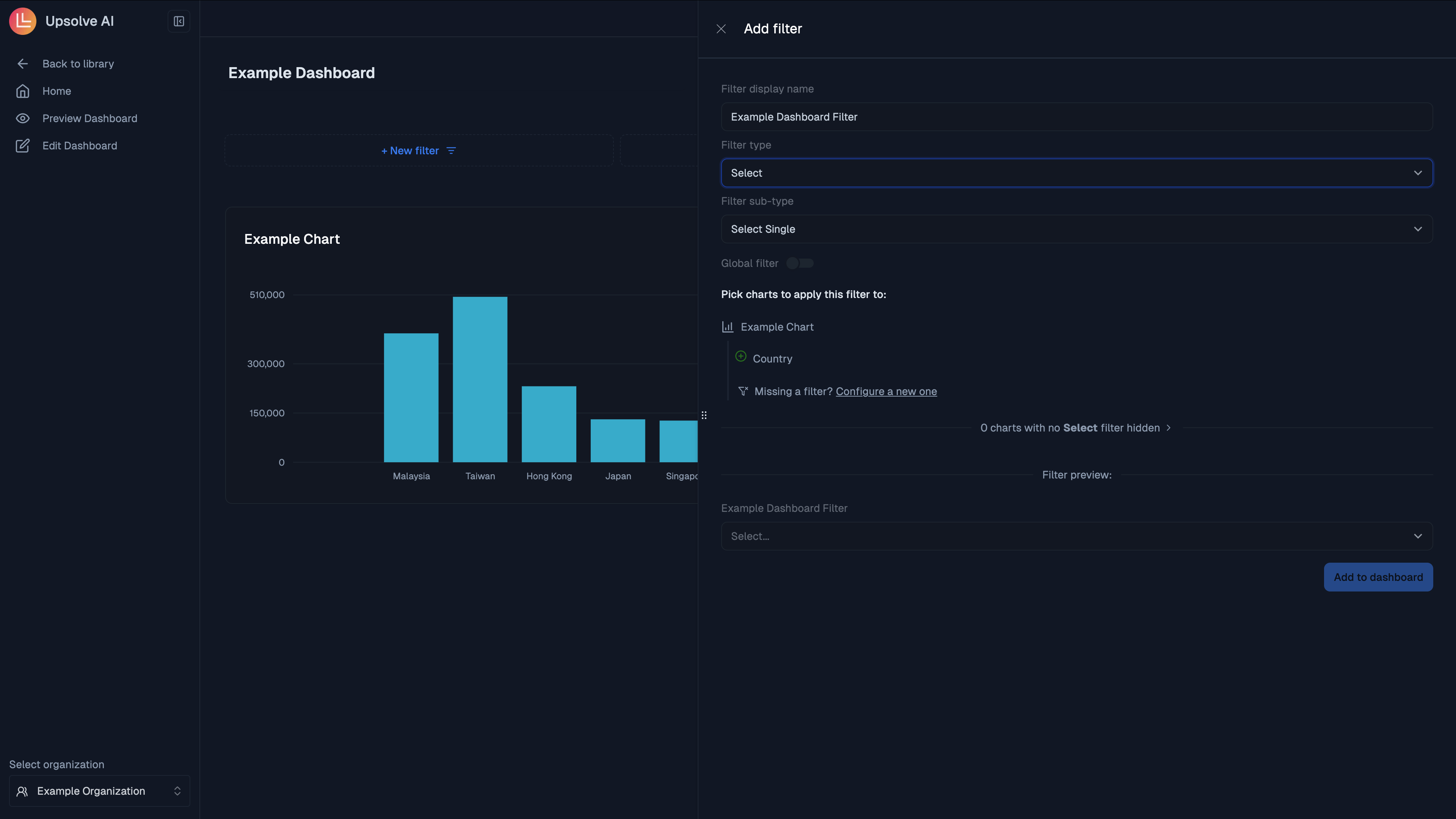Click the Configure a new one link
This screenshot has width=1456, height=819.
tap(886, 391)
